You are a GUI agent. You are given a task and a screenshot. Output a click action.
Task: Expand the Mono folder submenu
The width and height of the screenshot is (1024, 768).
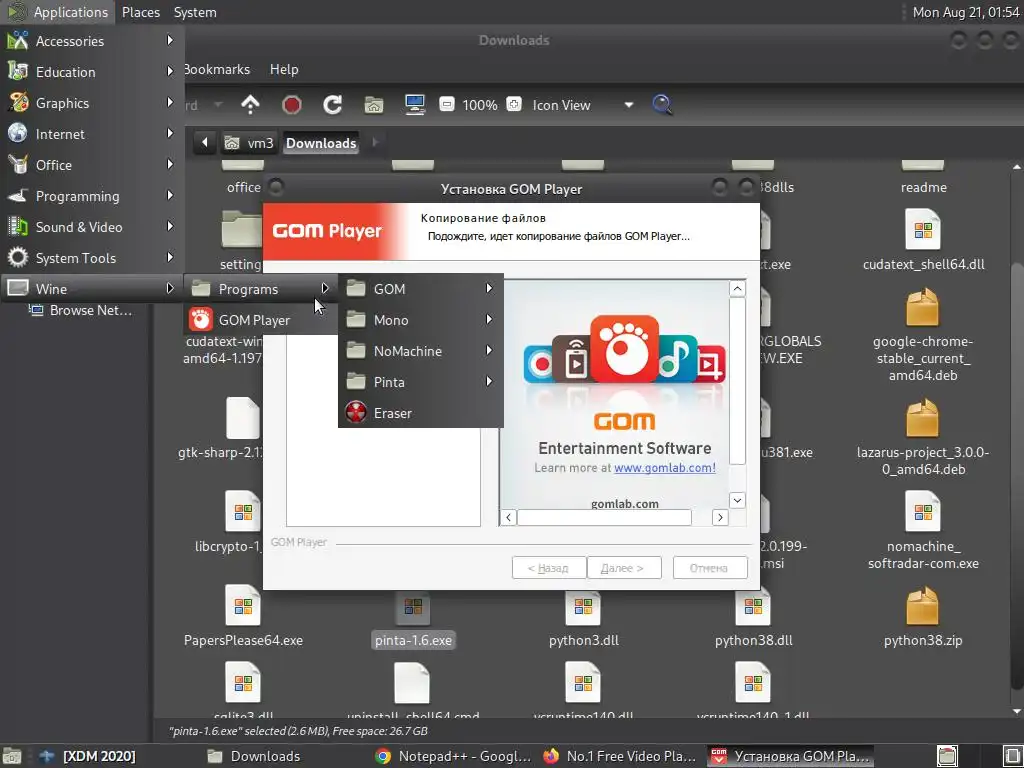421,319
